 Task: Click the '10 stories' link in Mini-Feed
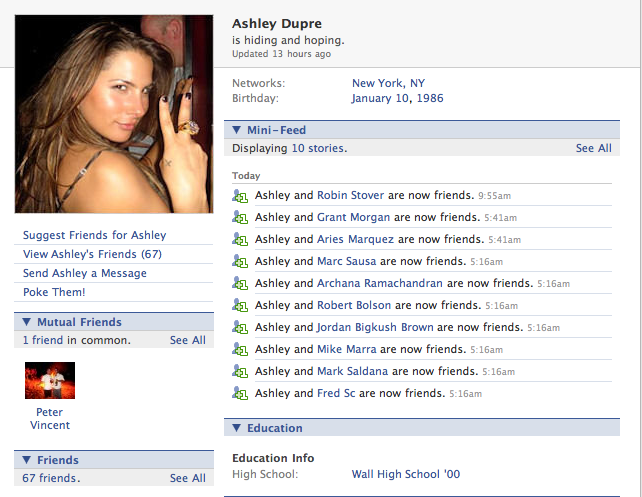[x=319, y=148]
